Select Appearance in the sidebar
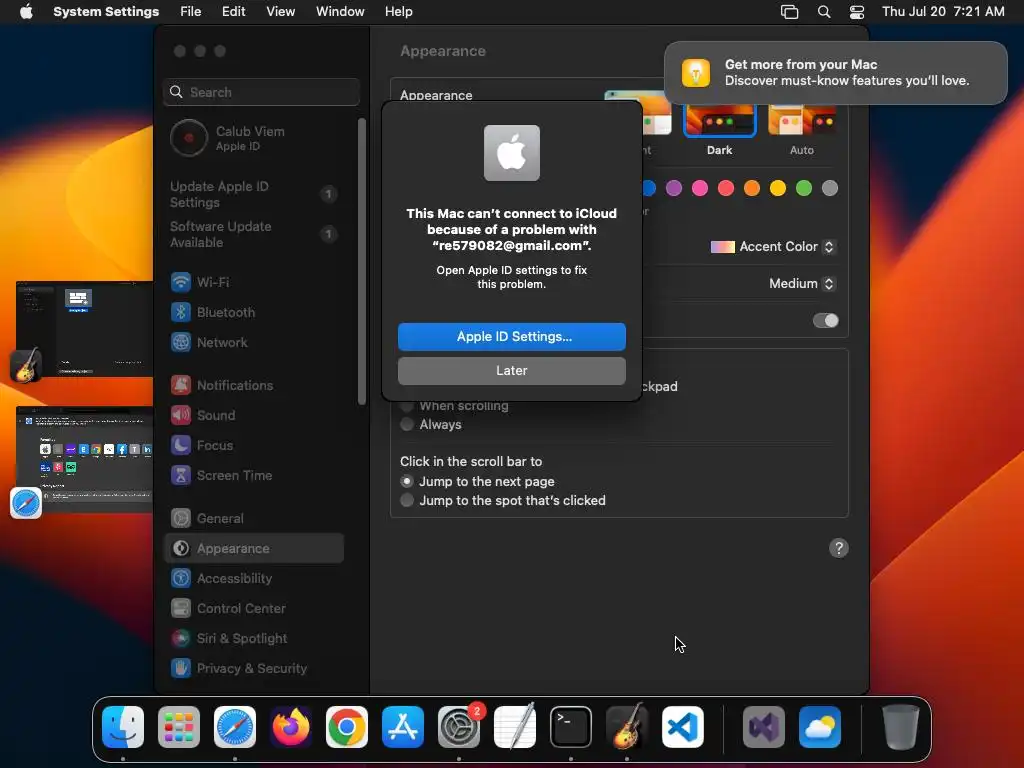The image size is (1024, 768). point(253,549)
